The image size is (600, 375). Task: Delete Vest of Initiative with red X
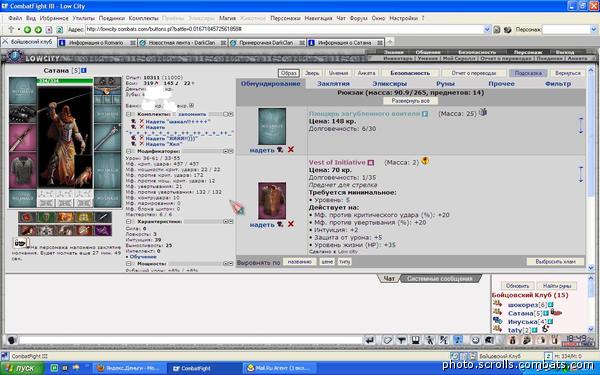pyautogui.click(x=291, y=224)
